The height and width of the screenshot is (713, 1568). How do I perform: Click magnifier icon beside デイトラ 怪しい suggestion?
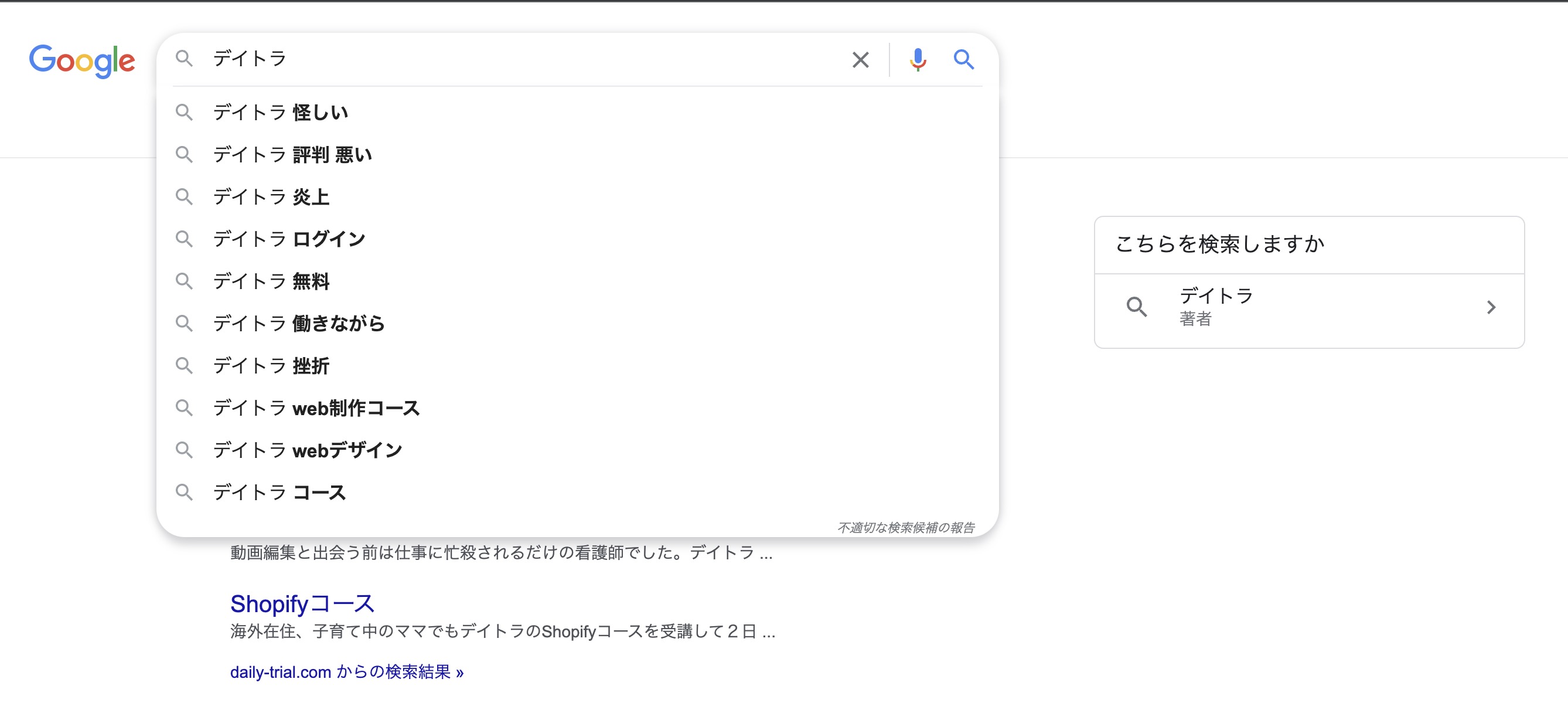(x=184, y=112)
